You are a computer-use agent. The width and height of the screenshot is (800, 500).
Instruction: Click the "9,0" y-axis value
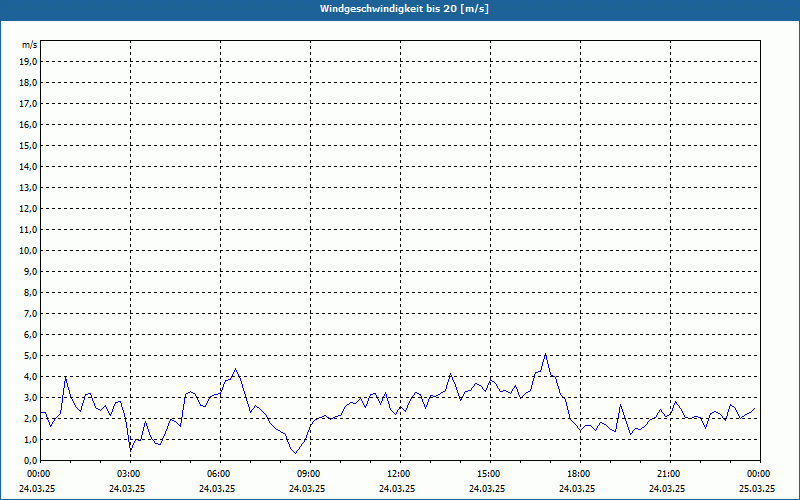coord(30,271)
